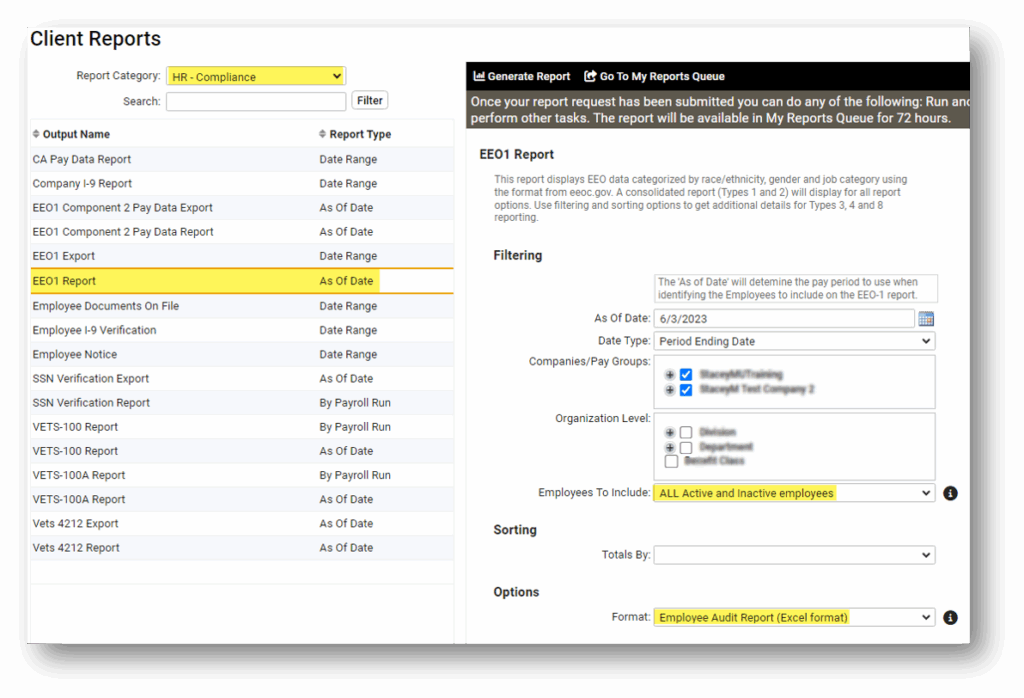This screenshot has height=698, width=1024.
Task: Open the Date Type dropdown
Action: 794,341
